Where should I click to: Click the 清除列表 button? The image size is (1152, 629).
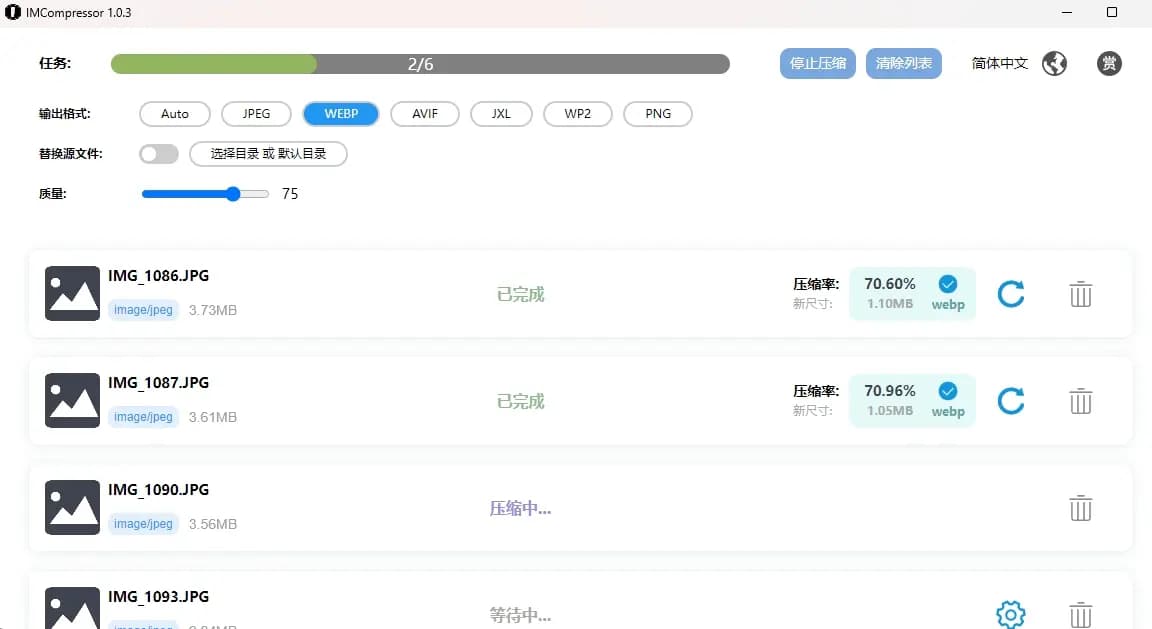[903, 64]
